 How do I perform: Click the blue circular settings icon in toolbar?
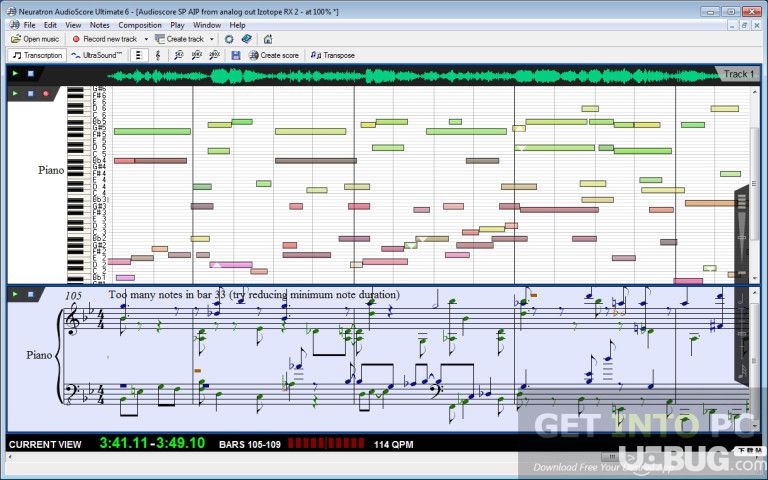pyautogui.click(x=229, y=39)
